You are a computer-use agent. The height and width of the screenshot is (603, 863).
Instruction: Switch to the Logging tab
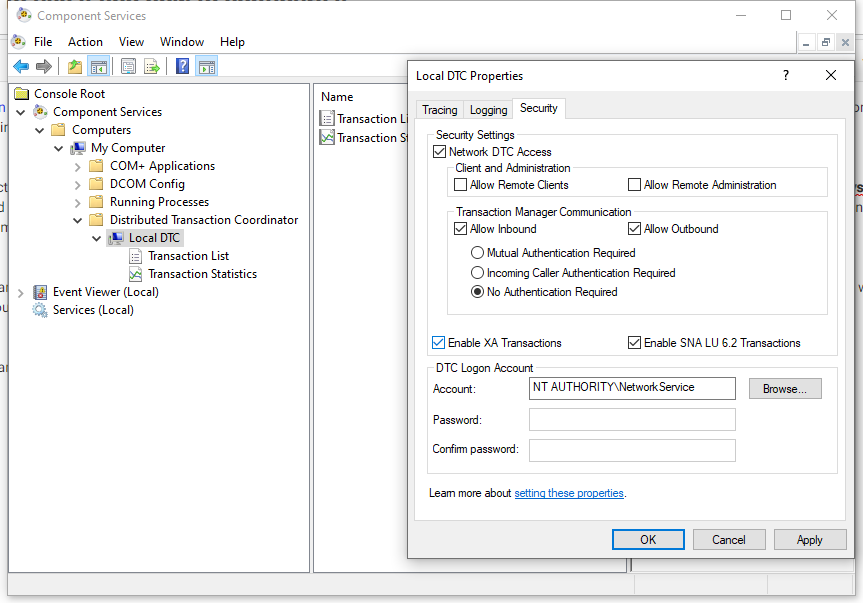(488, 110)
